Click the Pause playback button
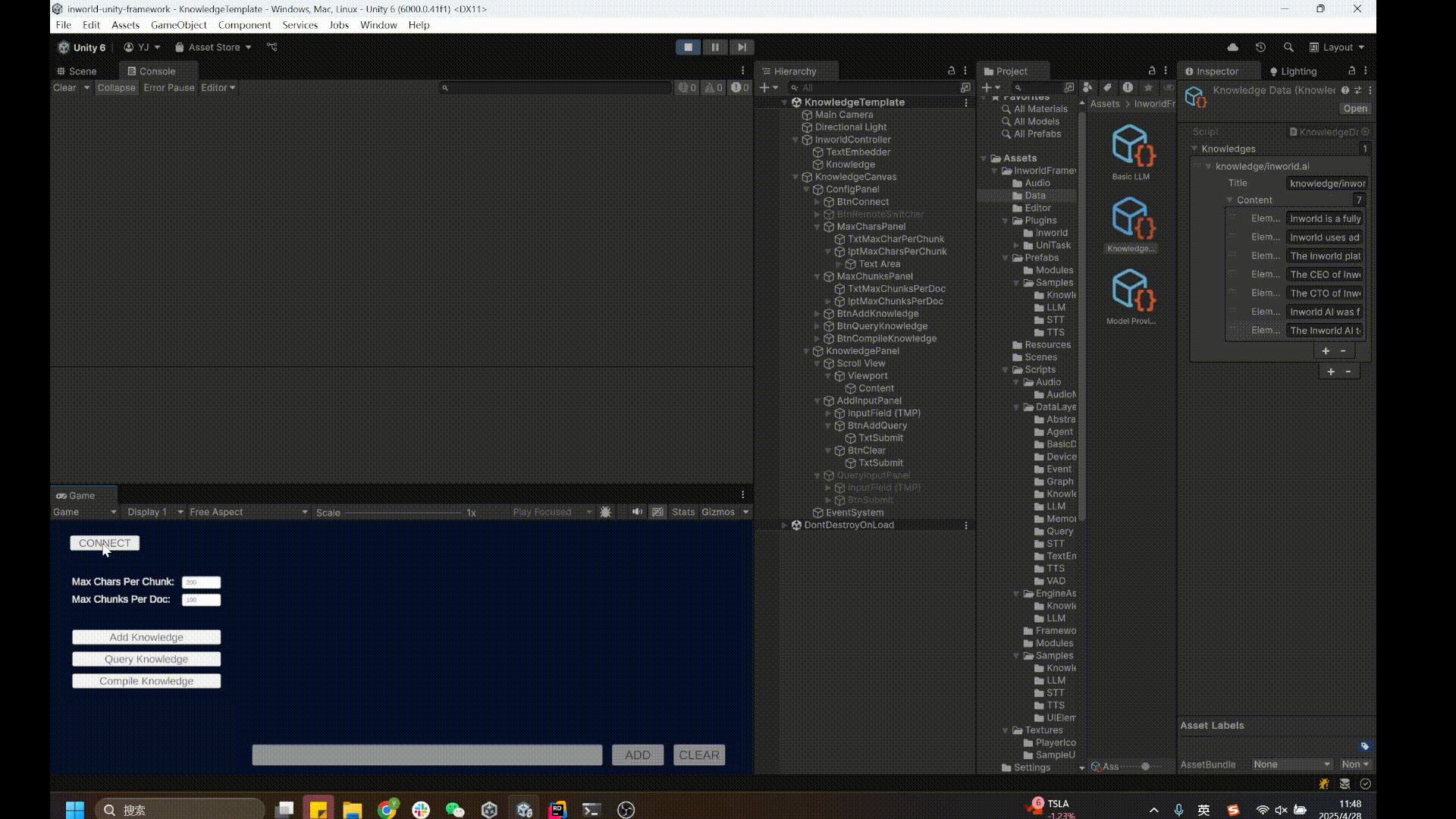Viewport: 1456px width, 819px height. coord(714,47)
